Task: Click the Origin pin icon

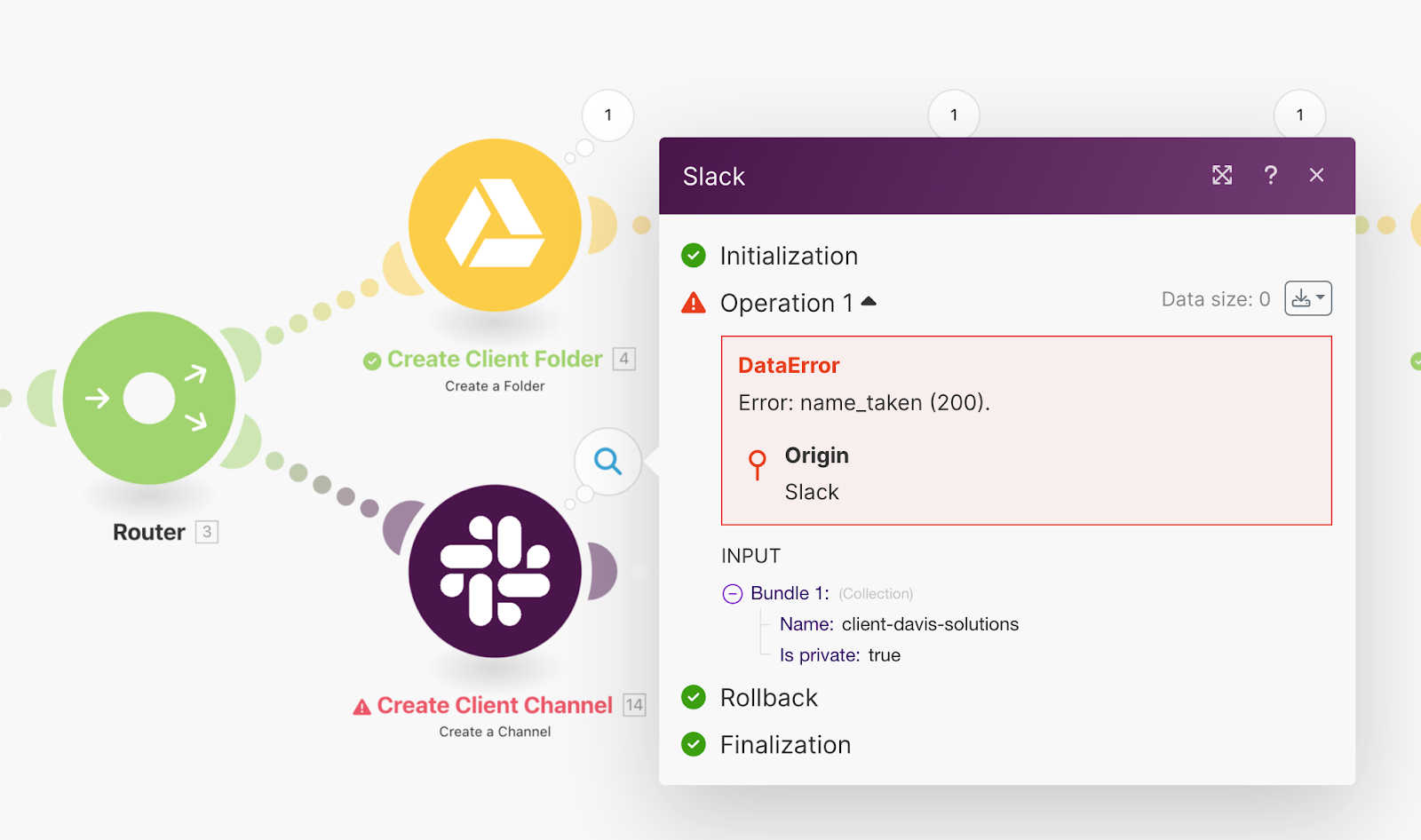Action: [757, 464]
